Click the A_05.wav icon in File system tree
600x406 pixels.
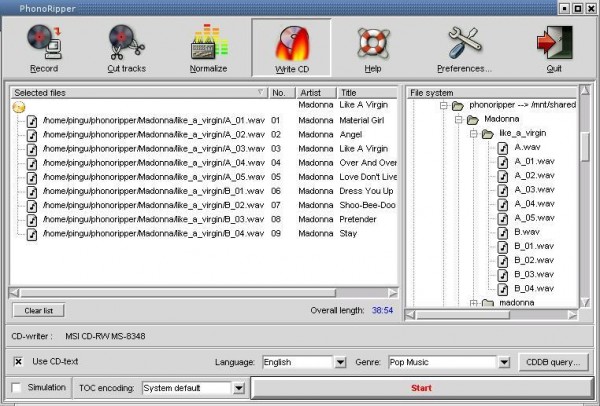click(x=503, y=219)
